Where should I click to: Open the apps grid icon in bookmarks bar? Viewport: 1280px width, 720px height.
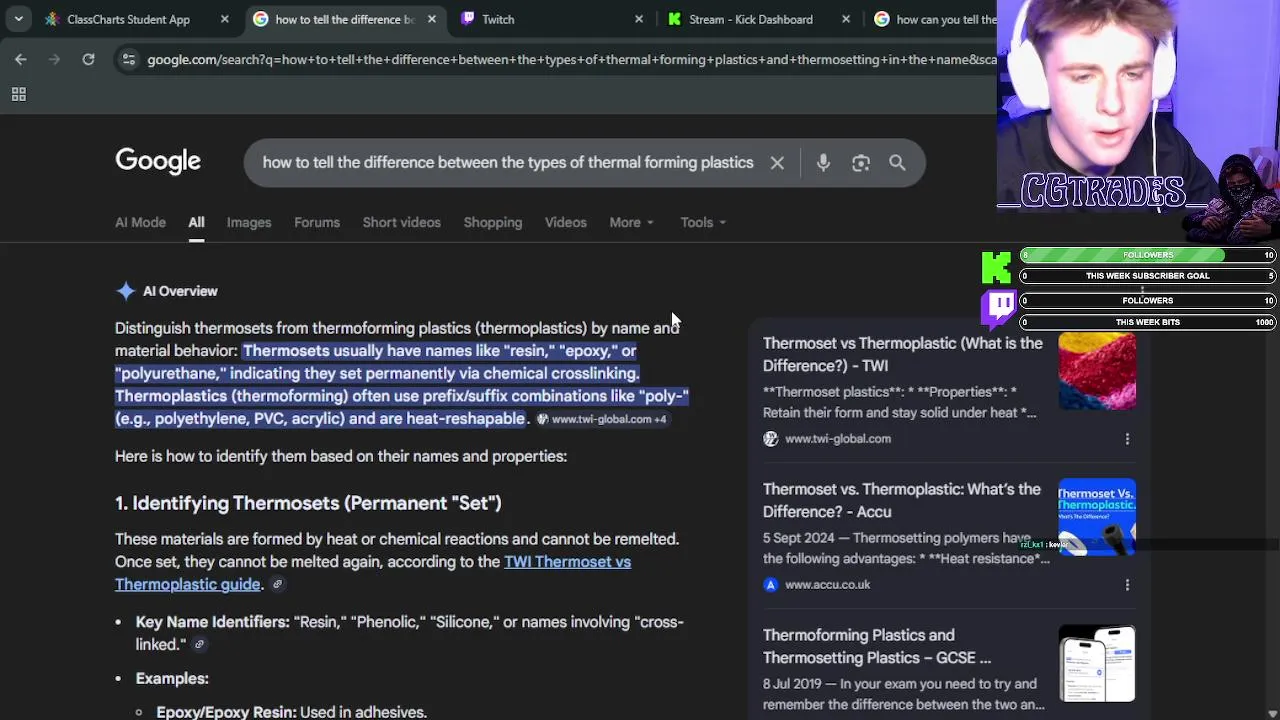coord(18,94)
